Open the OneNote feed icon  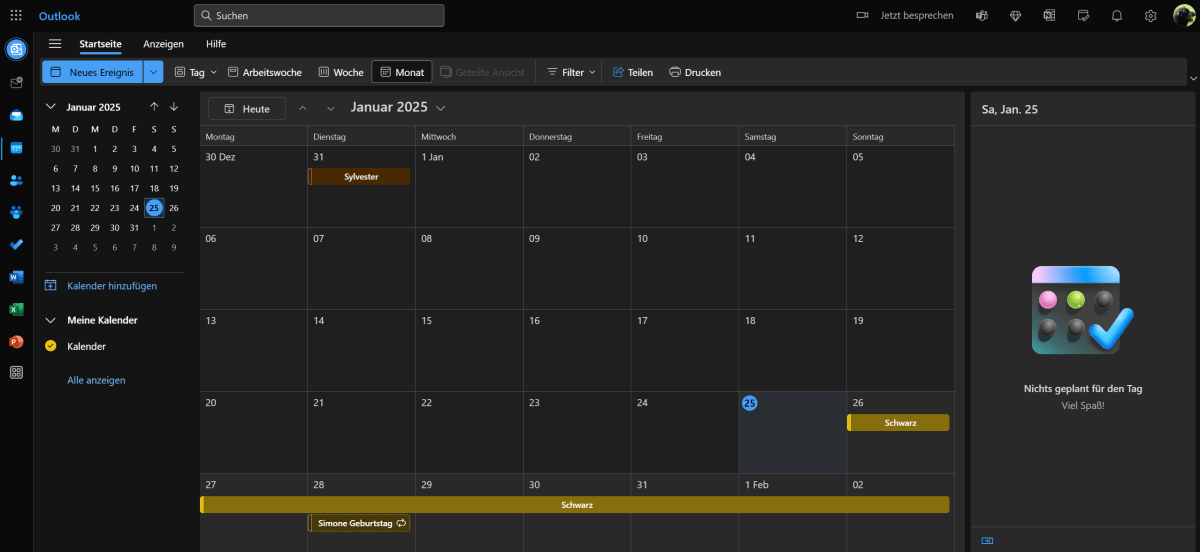(1049, 16)
